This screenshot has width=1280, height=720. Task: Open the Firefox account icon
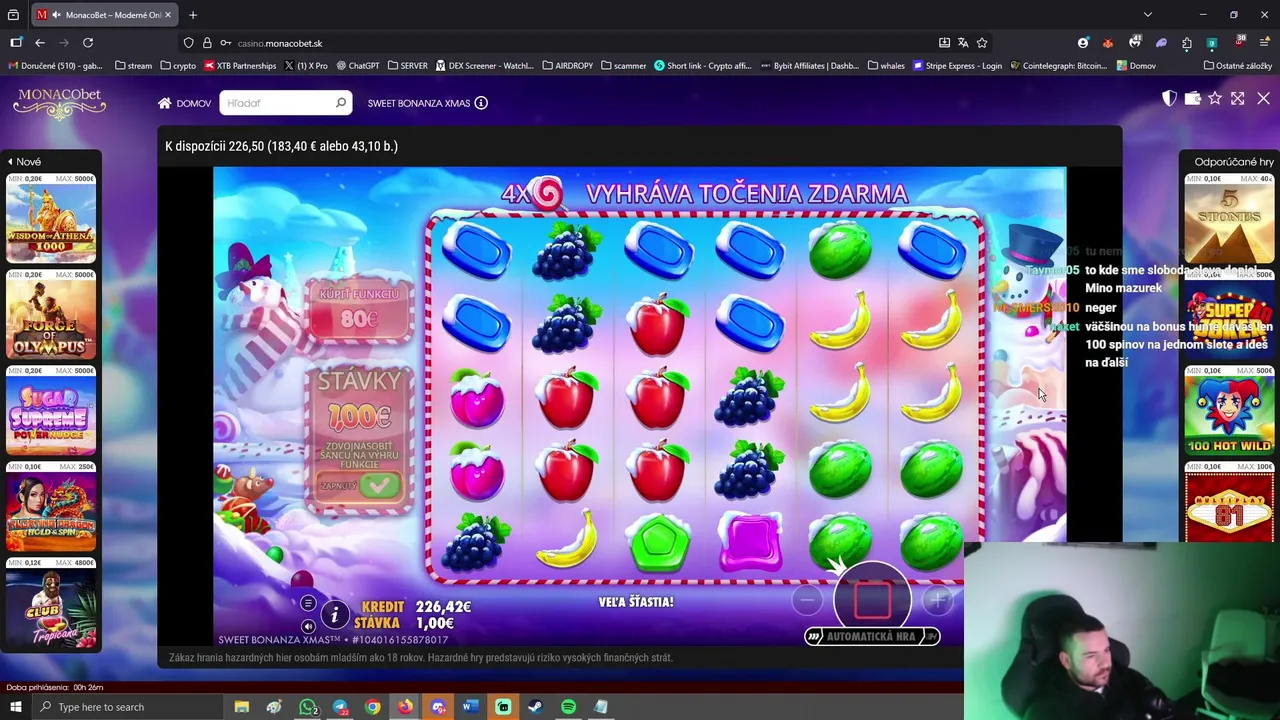pos(1083,43)
